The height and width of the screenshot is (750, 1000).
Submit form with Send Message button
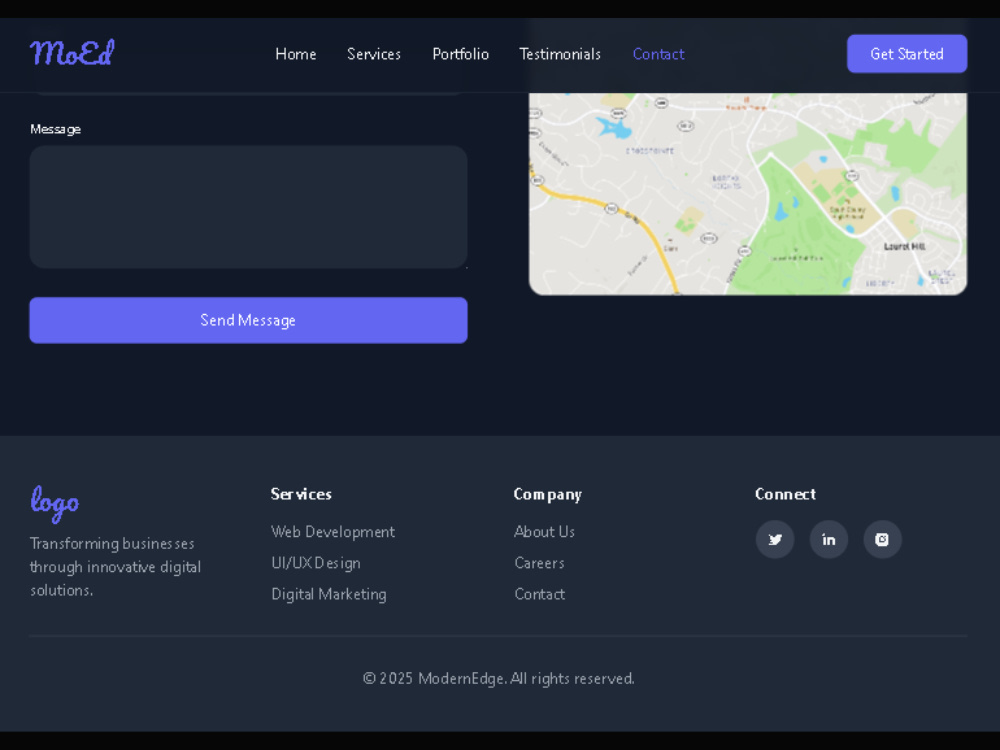248,320
